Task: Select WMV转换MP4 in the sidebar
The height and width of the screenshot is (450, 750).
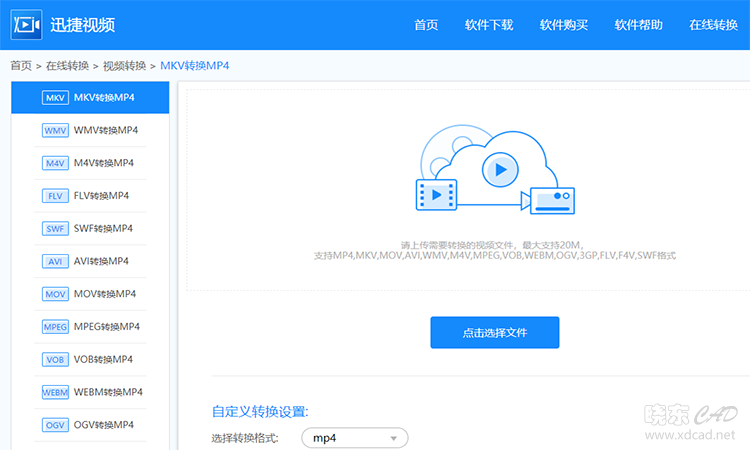Action: tap(90, 130)
